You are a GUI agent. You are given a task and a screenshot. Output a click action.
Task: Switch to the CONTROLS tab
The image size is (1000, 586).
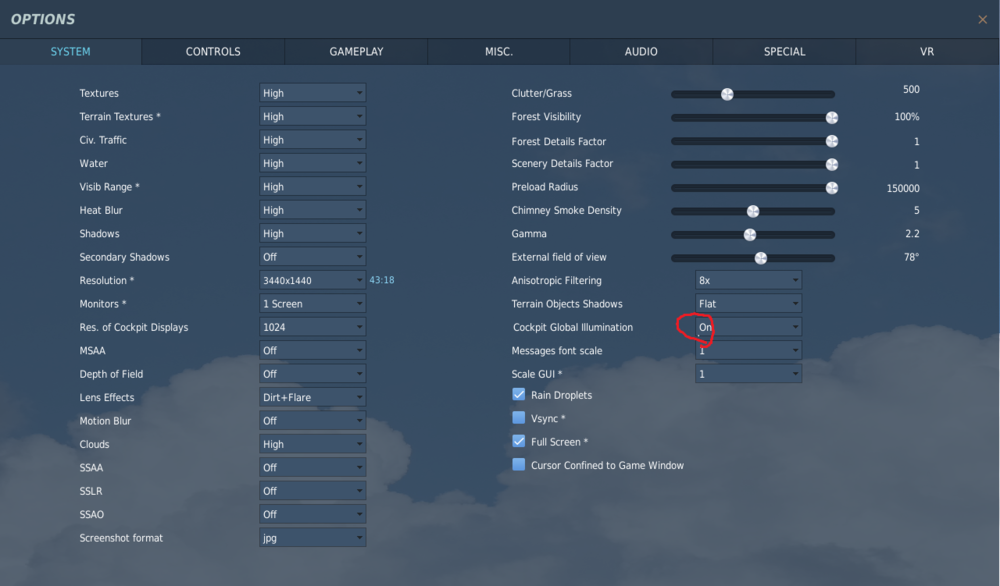pos(212,51)
